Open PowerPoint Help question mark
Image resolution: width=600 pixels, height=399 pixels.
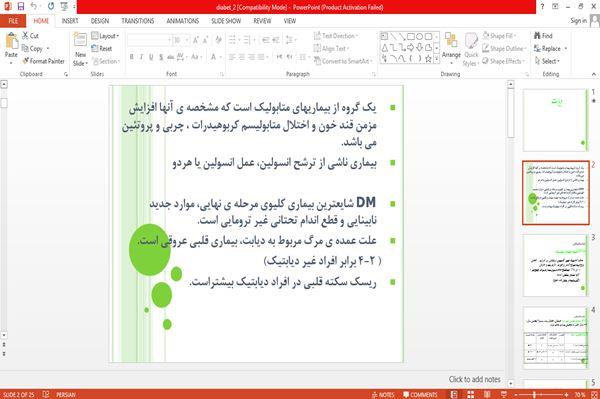coord(542,7)
